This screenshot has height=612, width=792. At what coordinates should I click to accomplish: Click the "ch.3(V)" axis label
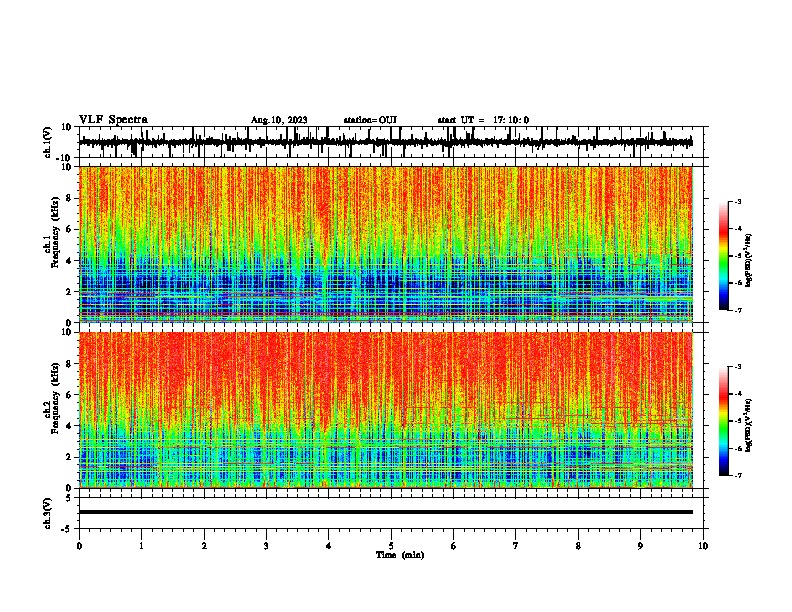coord(48,513)
